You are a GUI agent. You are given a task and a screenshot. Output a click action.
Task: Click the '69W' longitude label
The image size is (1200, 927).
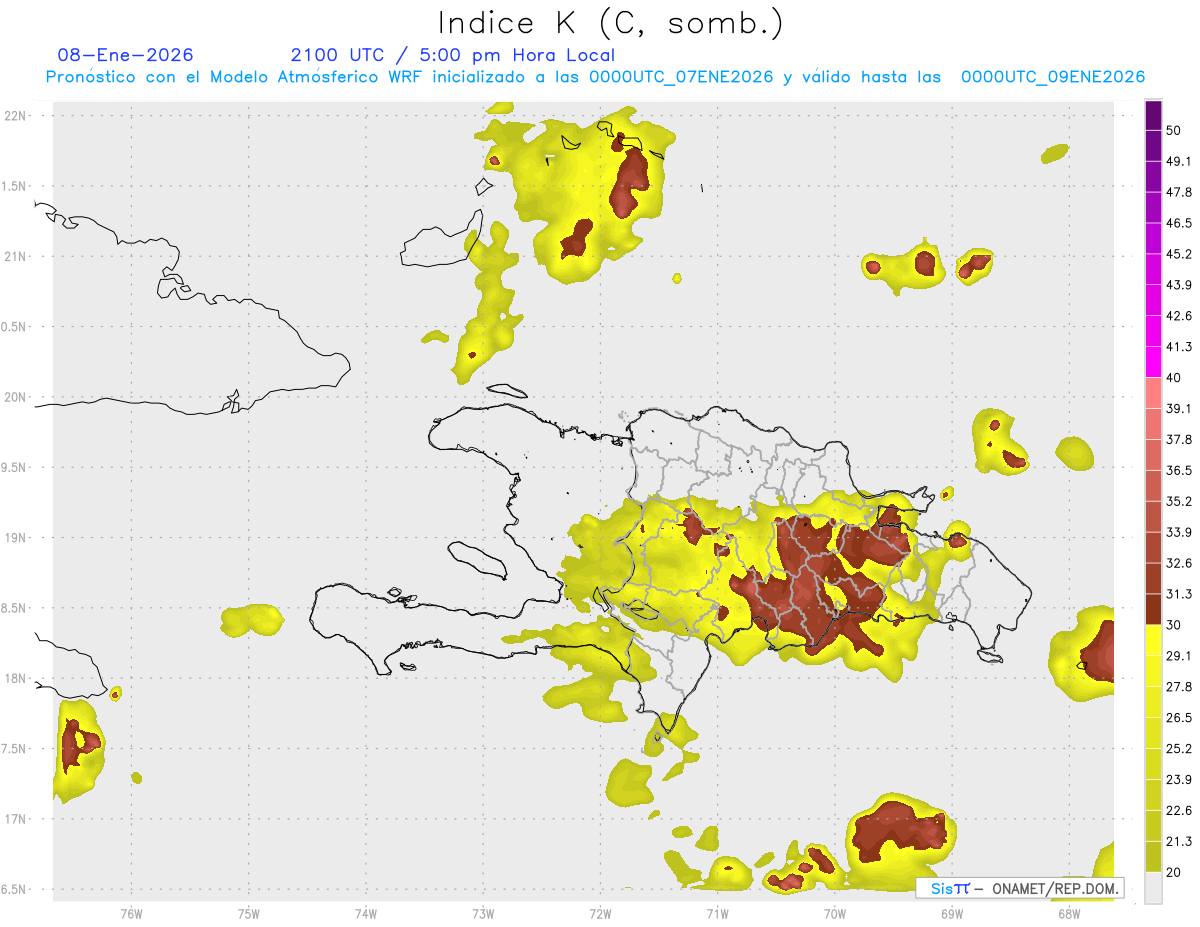coord(952,912)
